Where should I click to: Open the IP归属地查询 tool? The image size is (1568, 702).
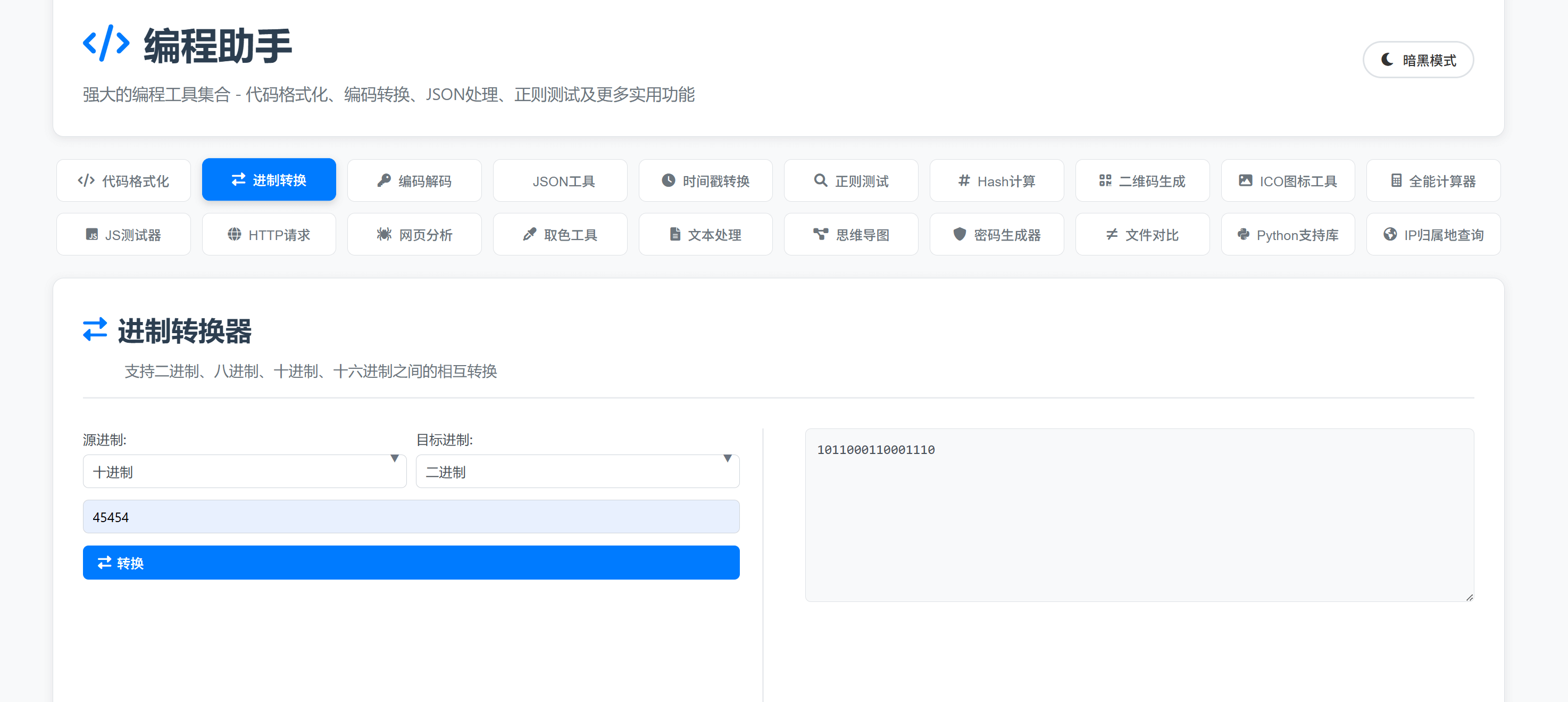pos(1433,234)
